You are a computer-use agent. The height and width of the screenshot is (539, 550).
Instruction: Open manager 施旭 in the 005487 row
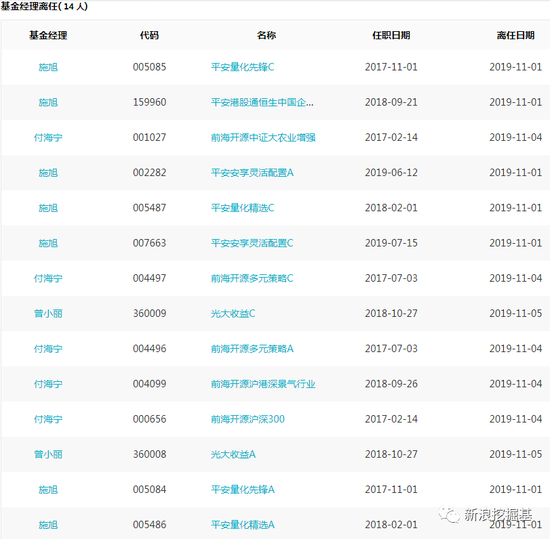tap(48, 208)
